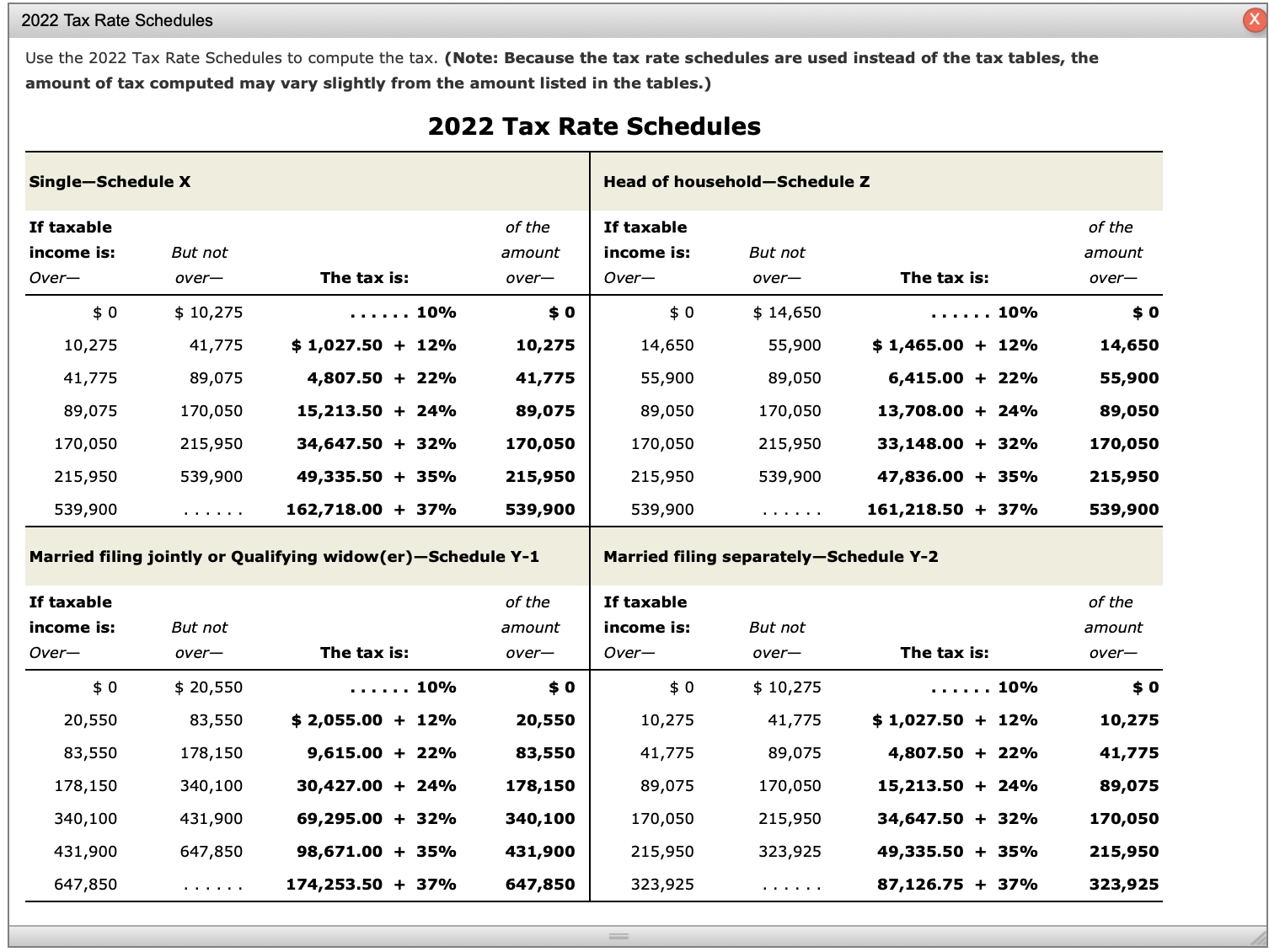Viewport: 1269px width, 952px height.
Task: Click the tax amount '6,415.00' in Schedule Z
Action: tap(926, 378)
